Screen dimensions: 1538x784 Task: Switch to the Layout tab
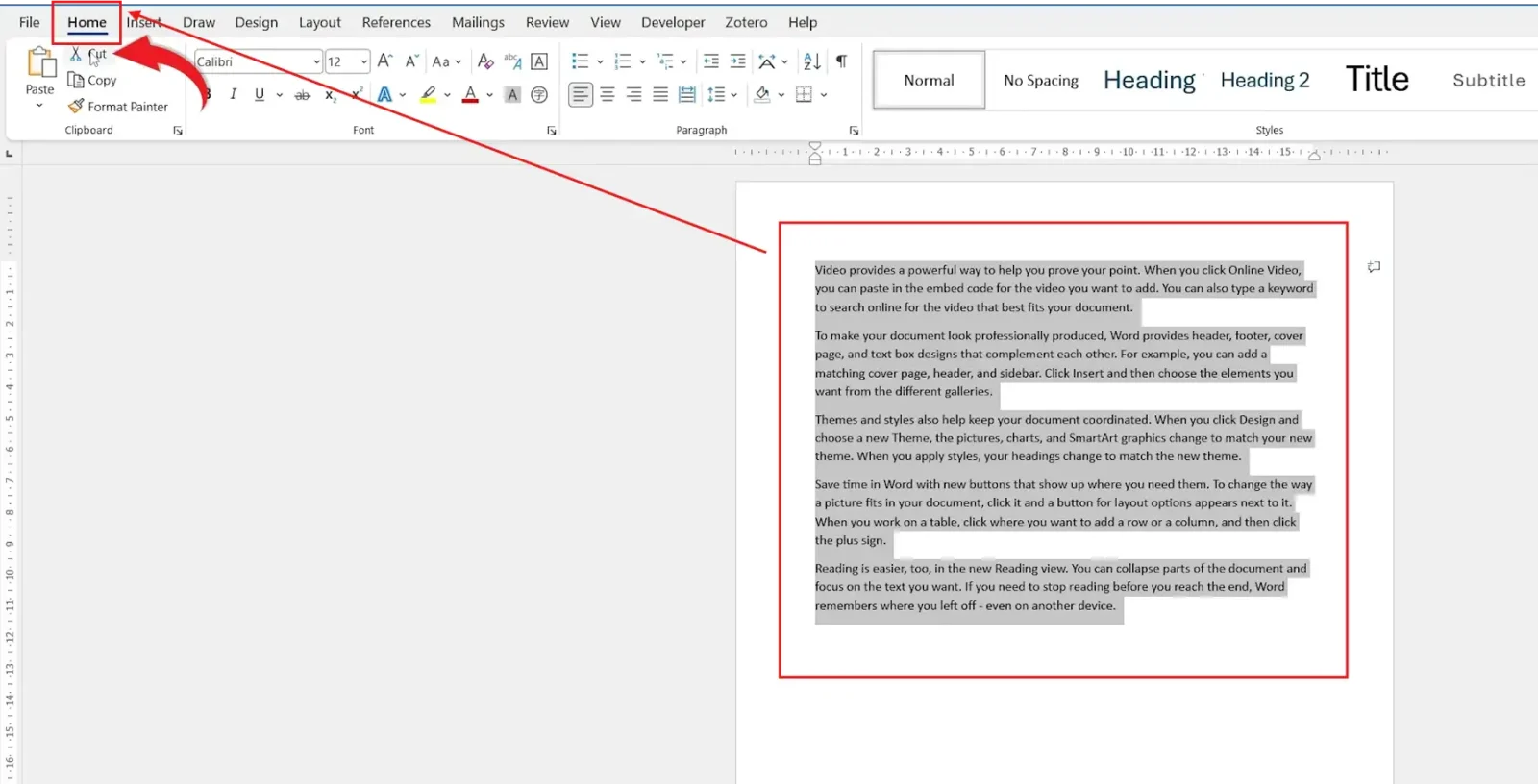tap(320, 22)
